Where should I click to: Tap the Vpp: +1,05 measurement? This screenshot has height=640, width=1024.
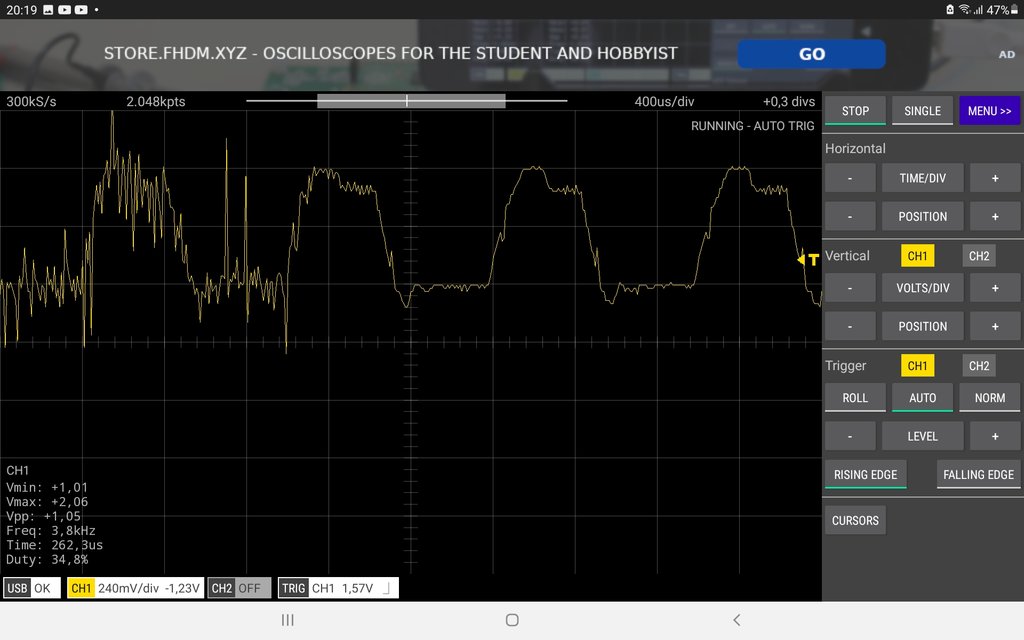pos(44,516)
